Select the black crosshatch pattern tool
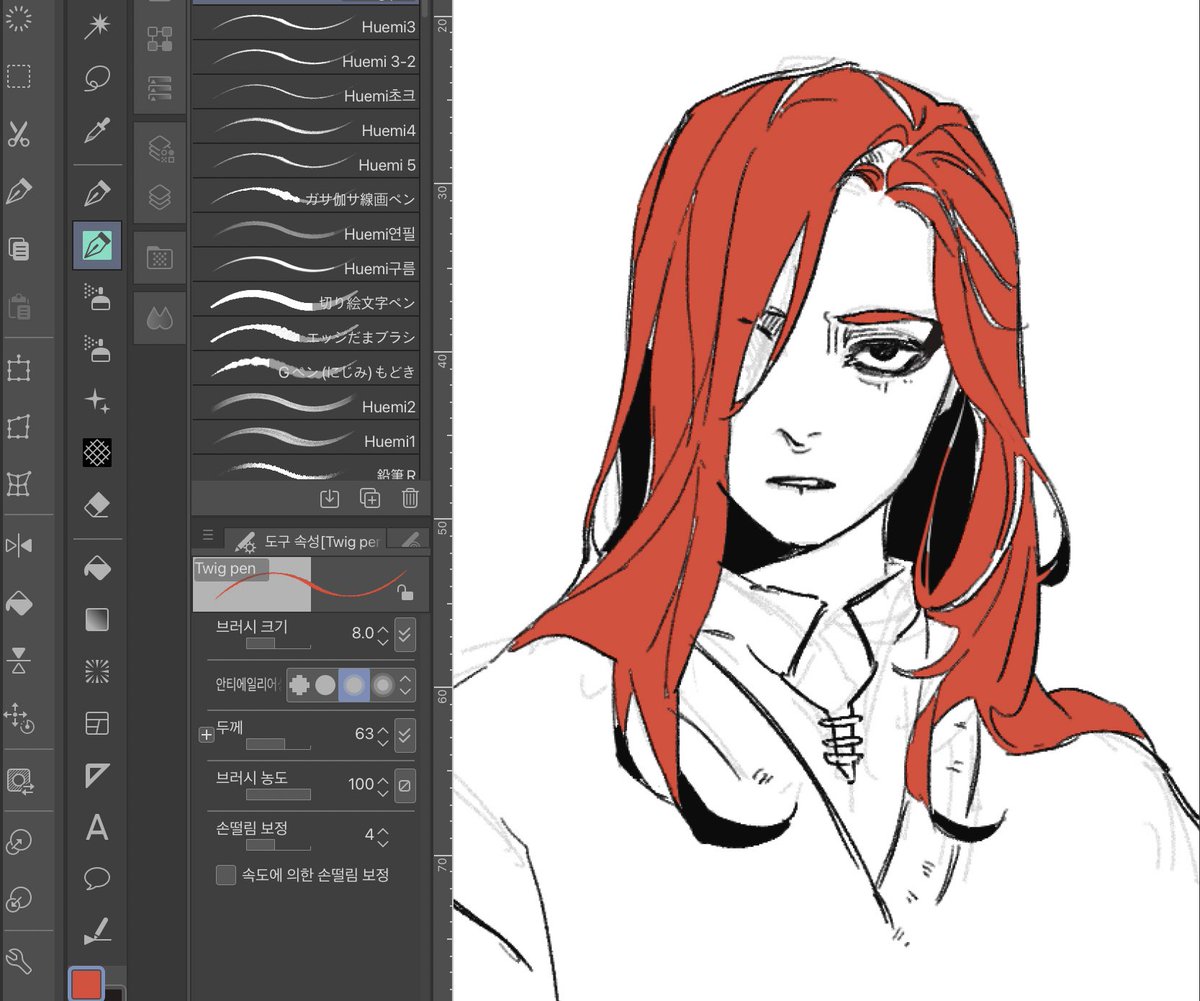This screenshot has height=1001, width=1200. [97, 453]
